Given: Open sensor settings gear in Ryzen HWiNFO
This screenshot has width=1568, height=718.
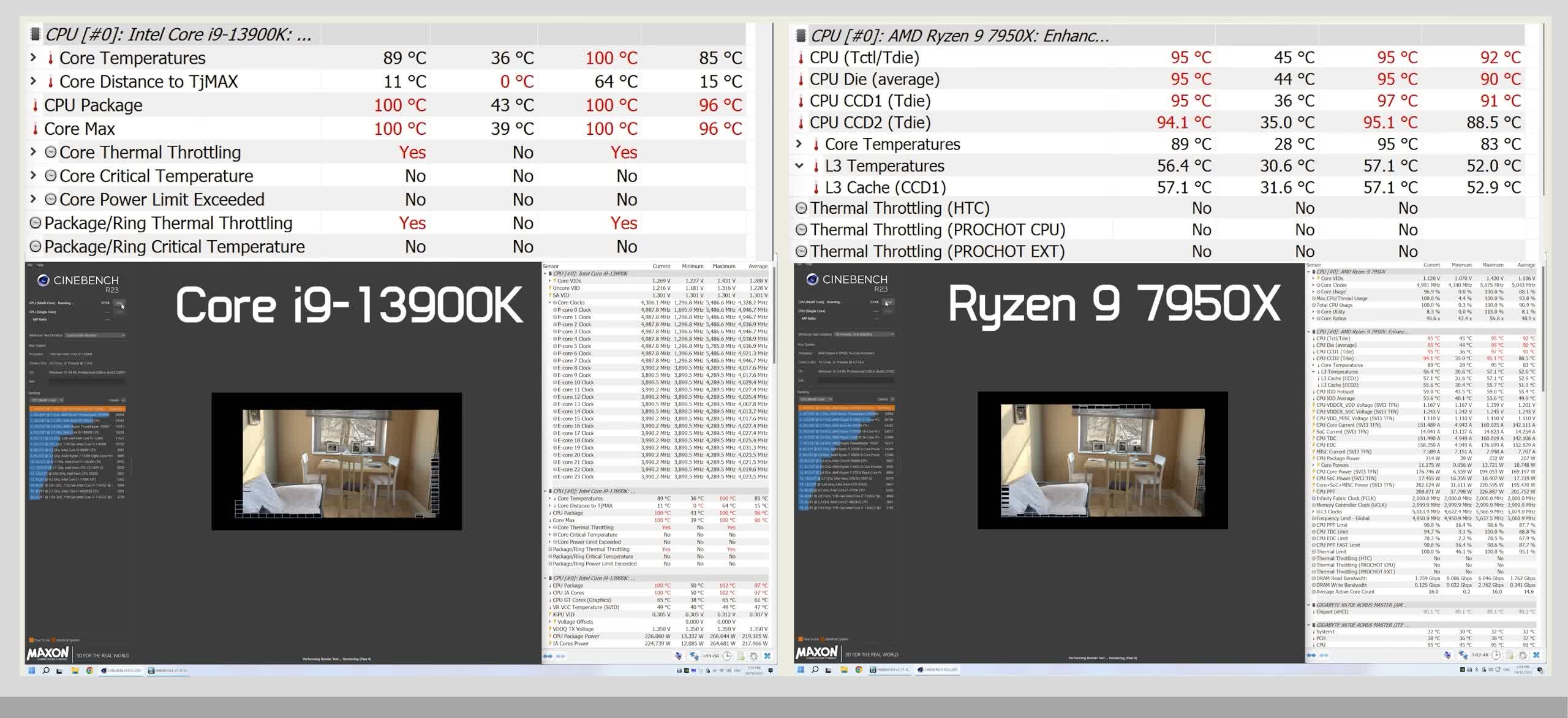Looking at the screenshot, I should [x=1523, y=655].
